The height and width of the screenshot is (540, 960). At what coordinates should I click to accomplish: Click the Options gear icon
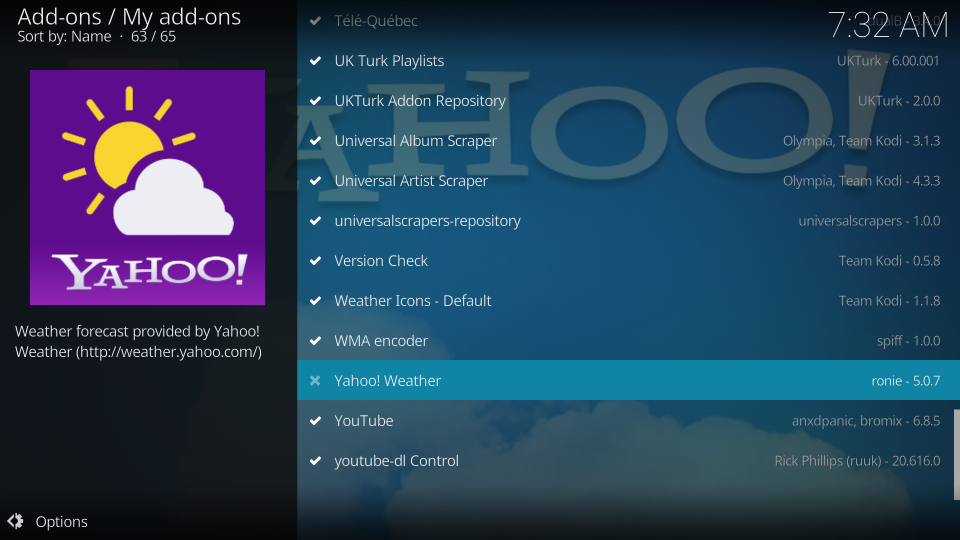click(x=15, y=521)
